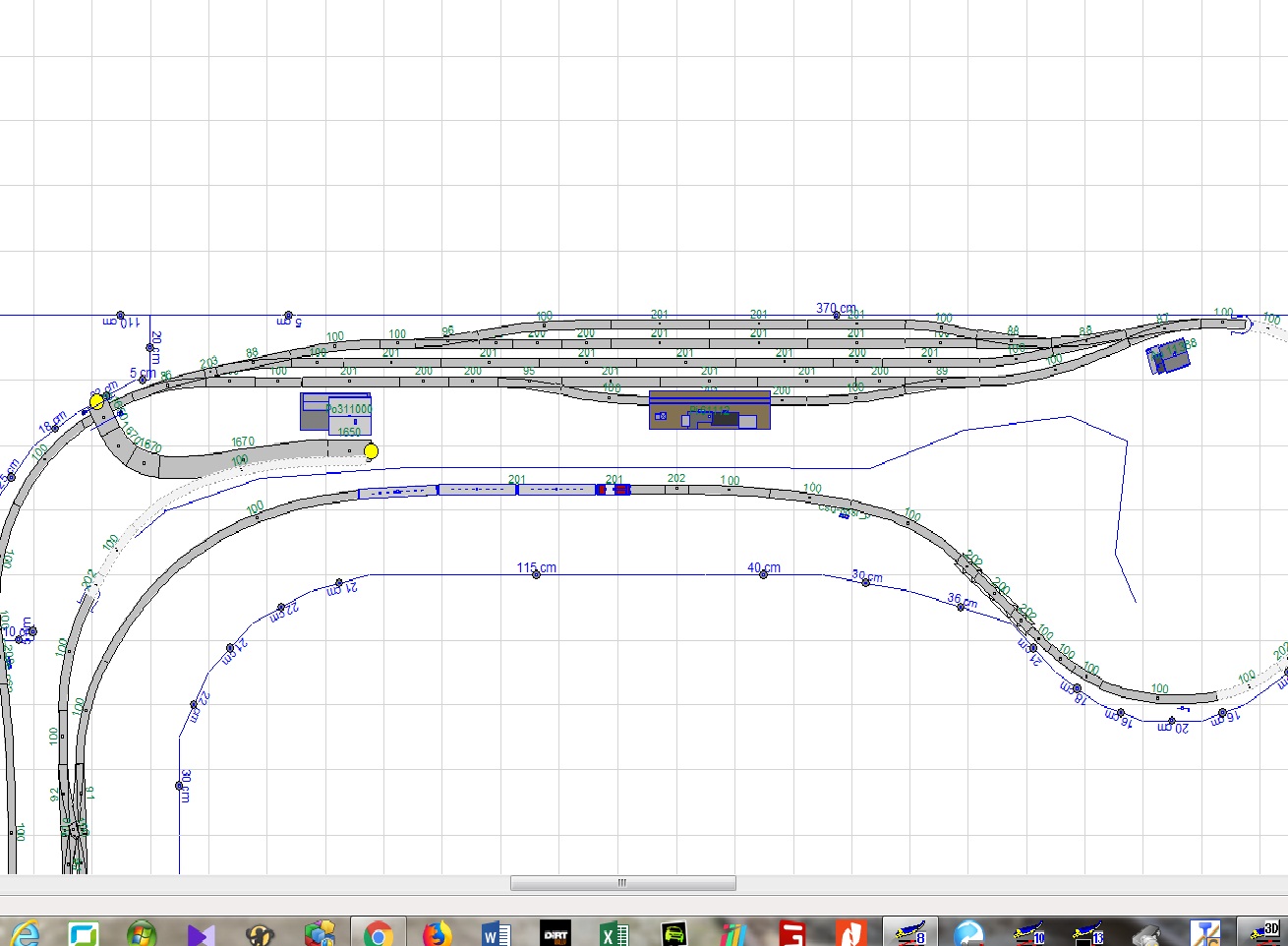Select the red locomotive on the track

(x=614, y=490)
